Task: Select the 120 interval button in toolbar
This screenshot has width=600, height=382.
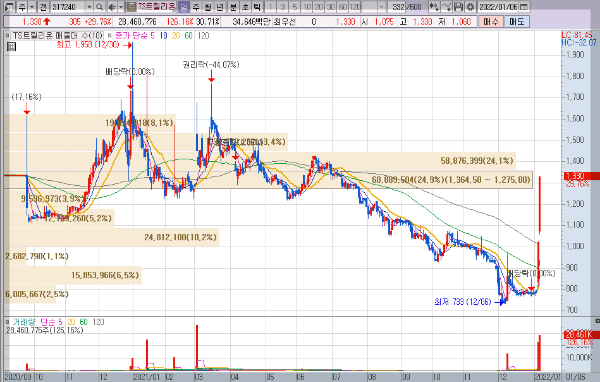Action: point(355,7)
